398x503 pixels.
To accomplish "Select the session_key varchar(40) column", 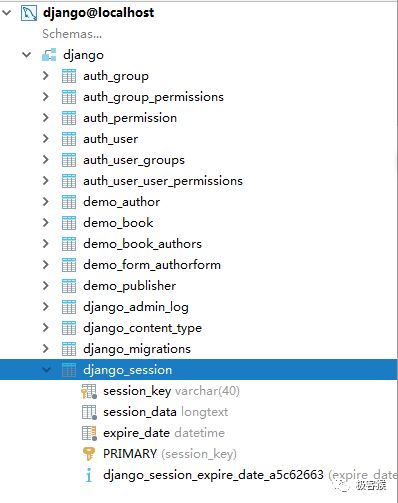I will (x=171, y=391).
